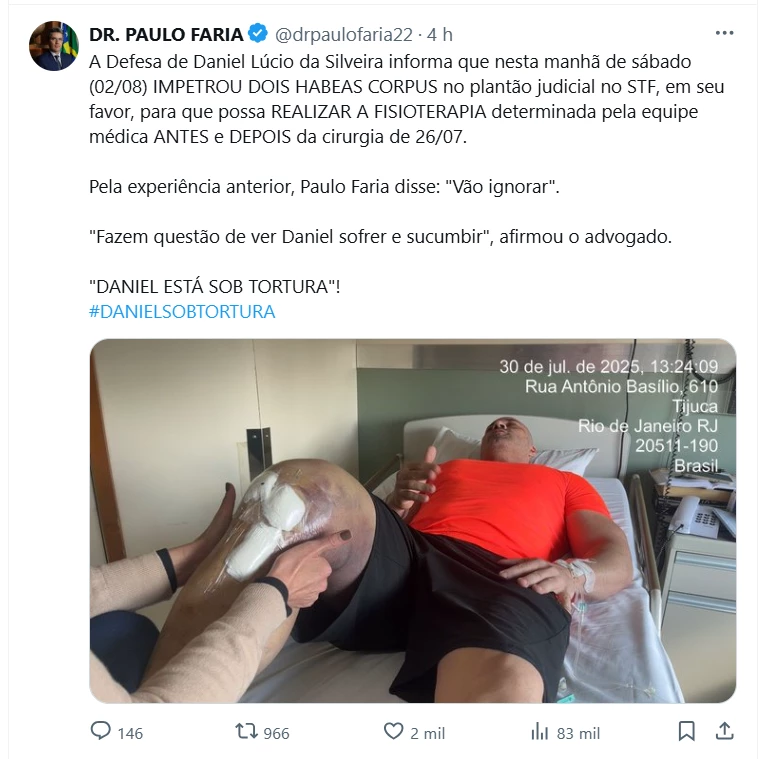Expand the three-dot more options menu
The width and height of the screenshot is (780, 759).
724,33
